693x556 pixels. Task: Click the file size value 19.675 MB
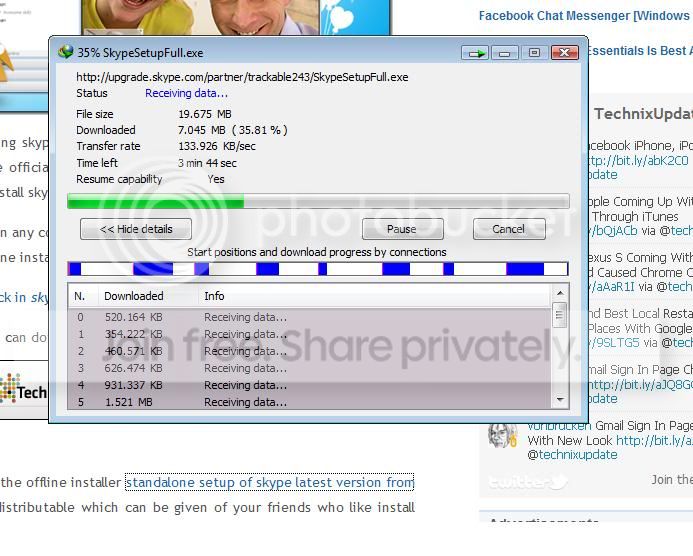point(205,114)
